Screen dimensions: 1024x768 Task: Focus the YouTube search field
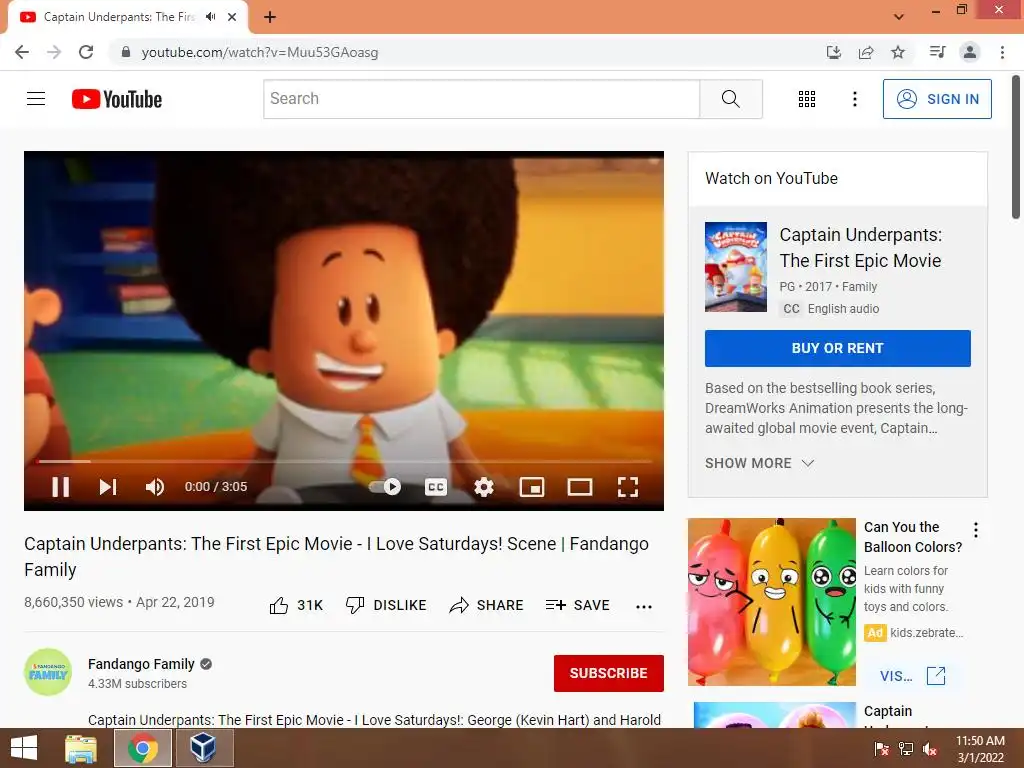point(482,99)
